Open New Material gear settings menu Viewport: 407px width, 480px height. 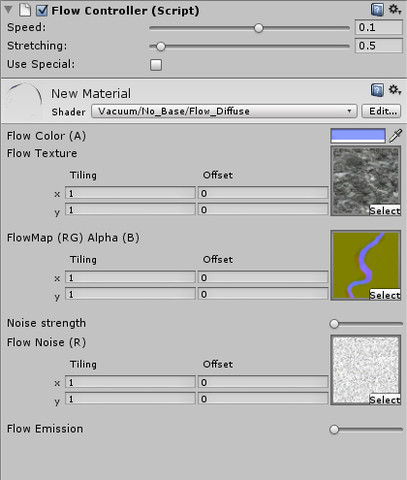point(395,90)
